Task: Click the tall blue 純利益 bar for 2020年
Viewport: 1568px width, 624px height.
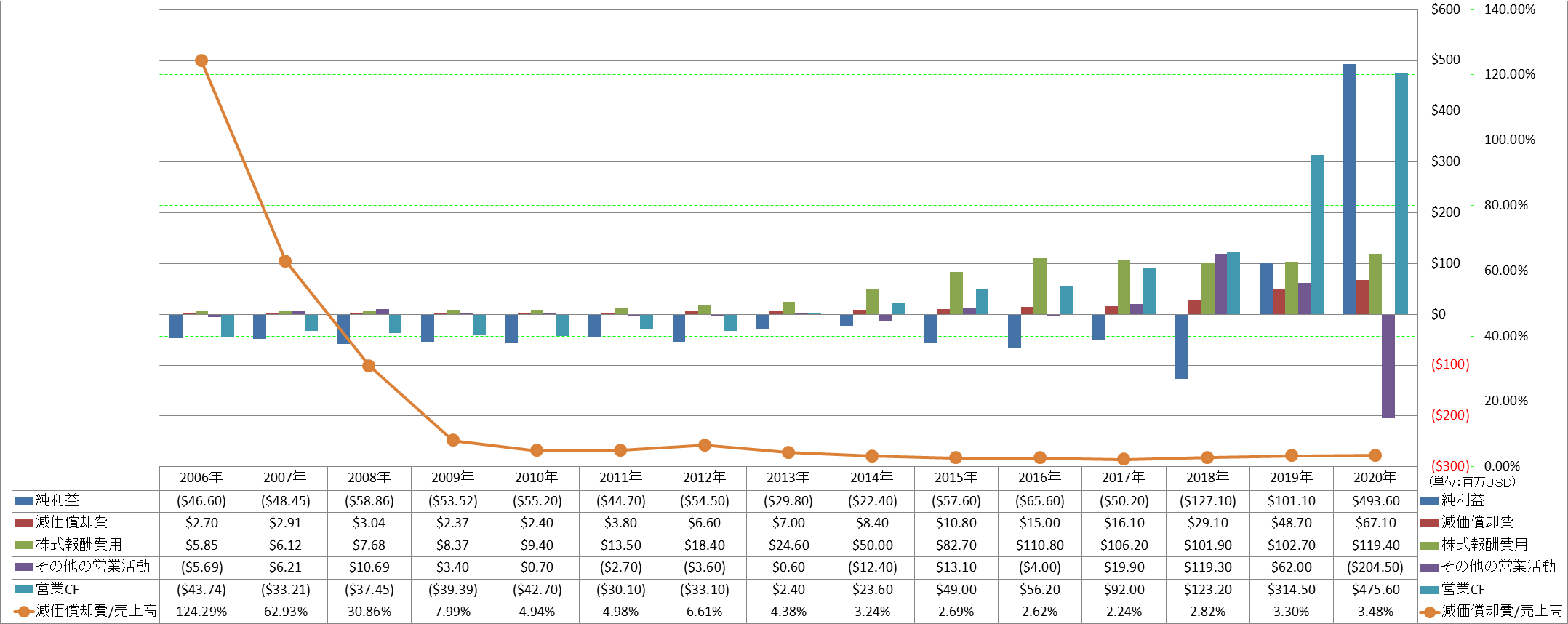Action: point(1349,189)
